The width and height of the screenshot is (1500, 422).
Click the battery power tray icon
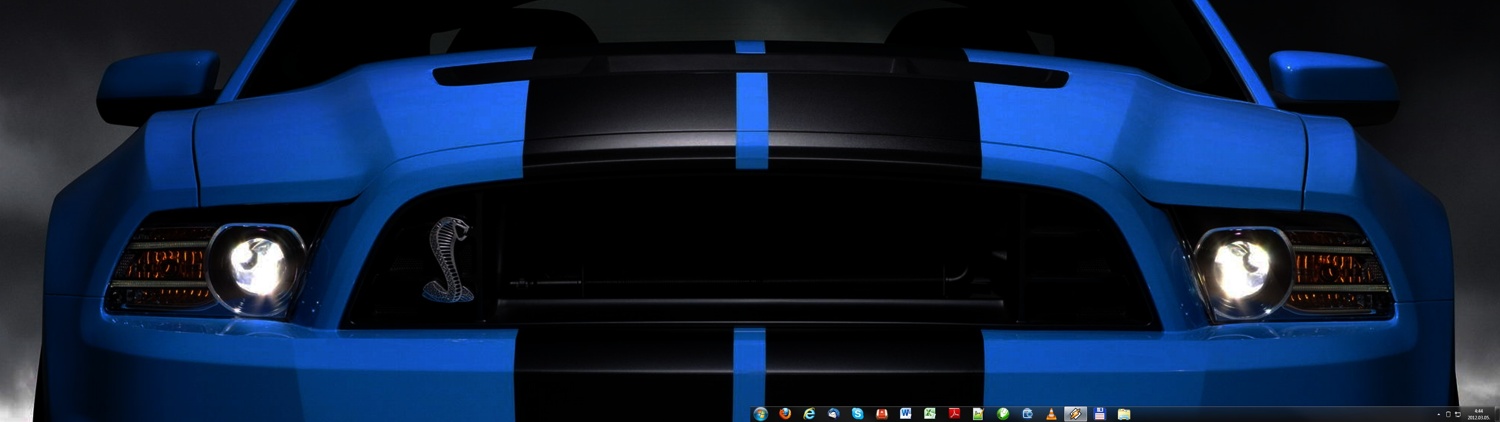pos(1448,414)
